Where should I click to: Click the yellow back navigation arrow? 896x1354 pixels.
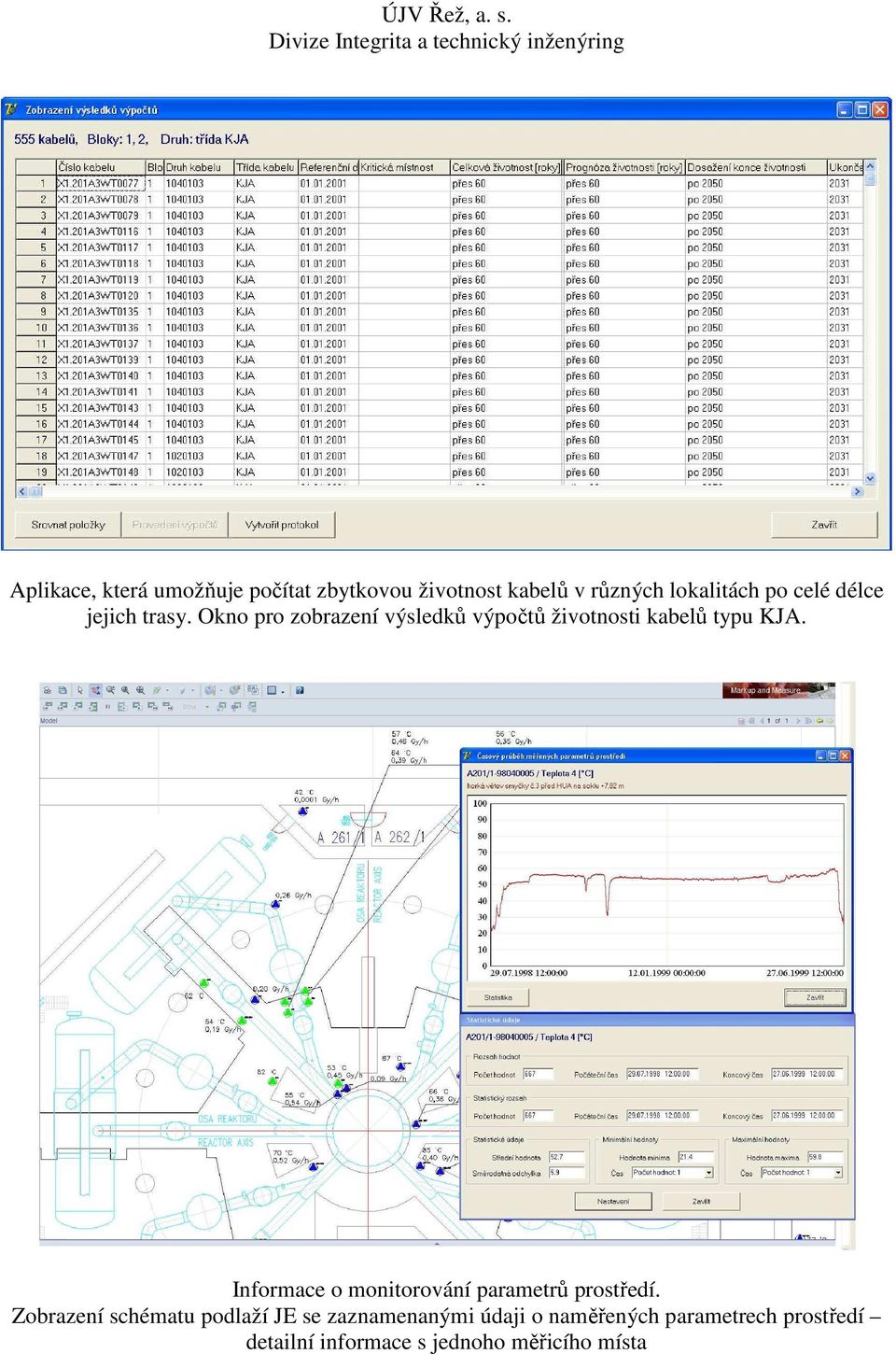tap(819, 721)
